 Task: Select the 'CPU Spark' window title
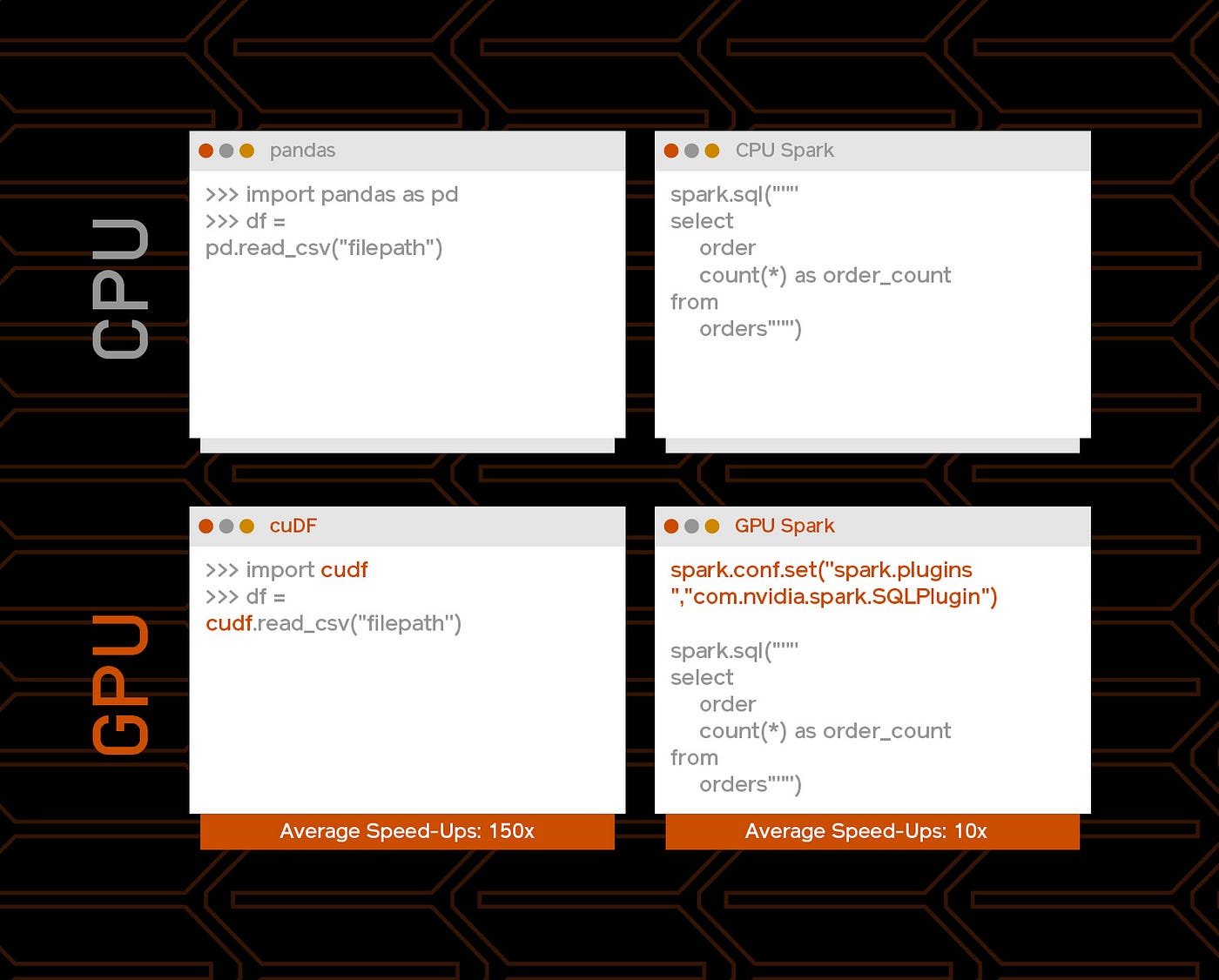785,151
